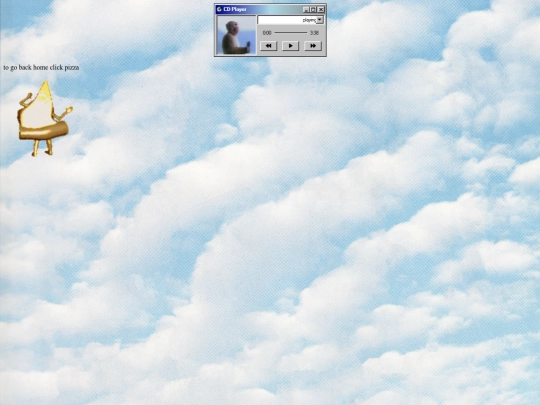Image resolution: width=540 pixels, height=405 pixels.
Task: Click the 0:00 elapsed time label
Action: coord(267,33)
